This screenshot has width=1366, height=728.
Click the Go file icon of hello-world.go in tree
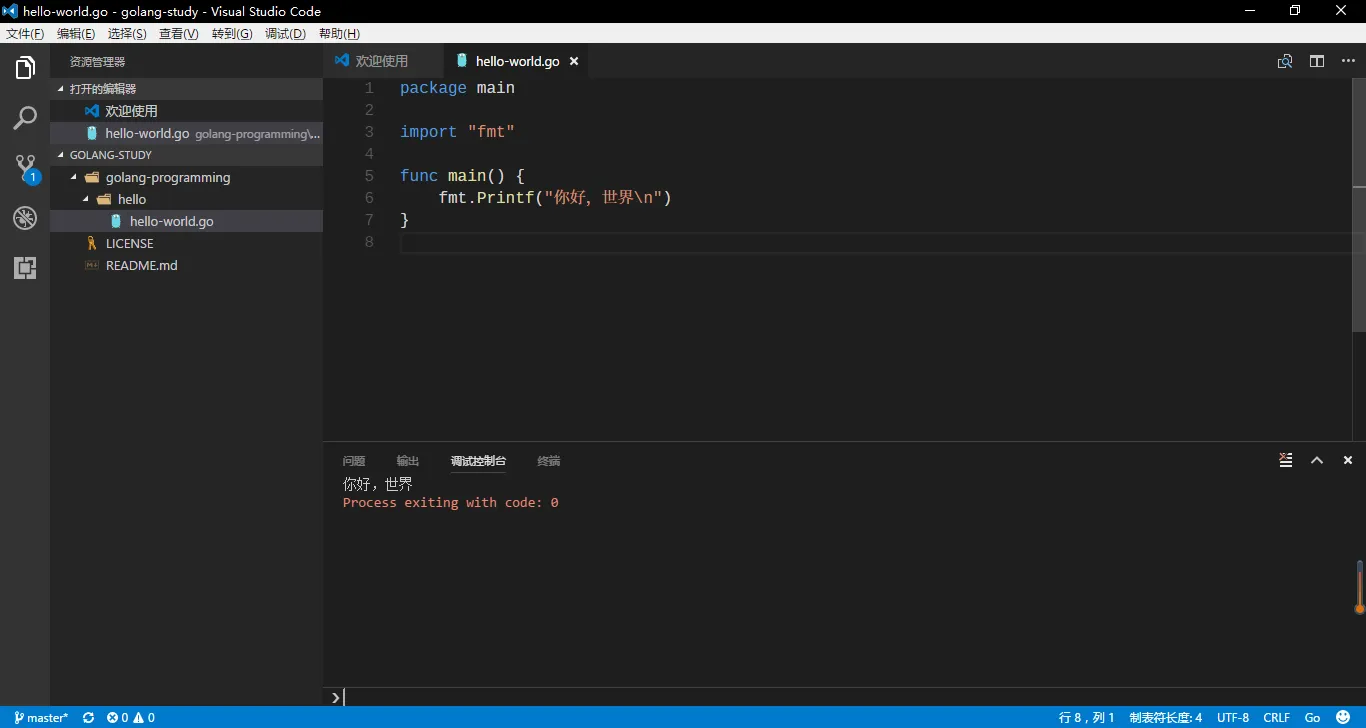(116, 221)
